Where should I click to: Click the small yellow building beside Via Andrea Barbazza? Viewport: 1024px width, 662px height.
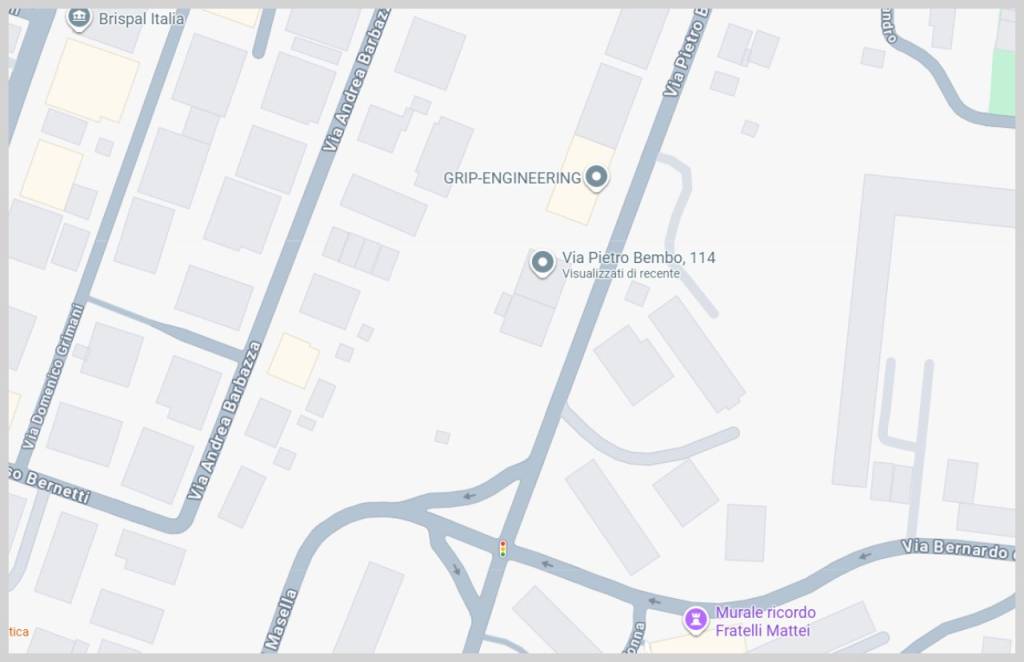click(x=293, y=360)
